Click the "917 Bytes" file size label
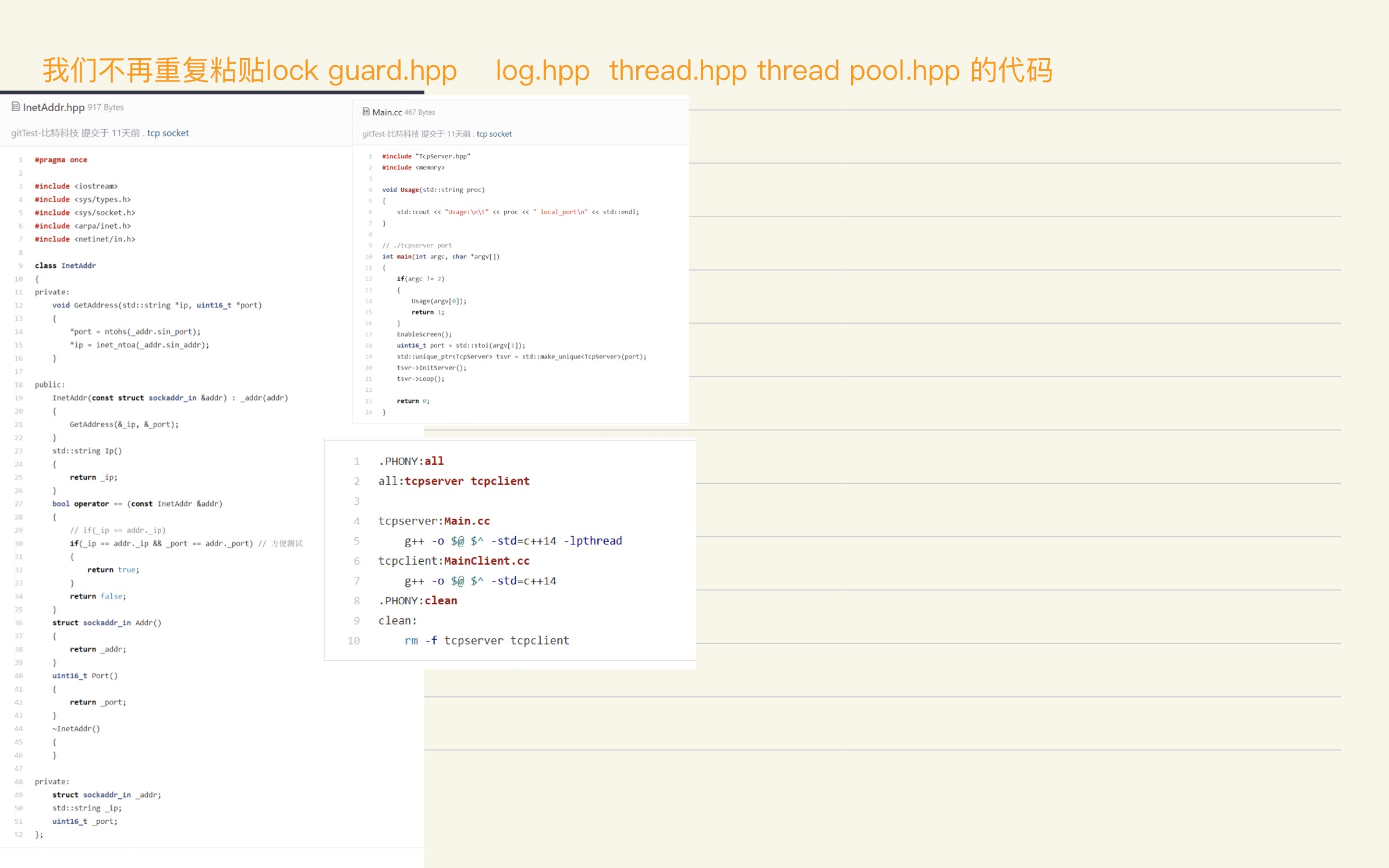Image resolution: width=1389 pixels, height=868 pixels. (105, 107)
